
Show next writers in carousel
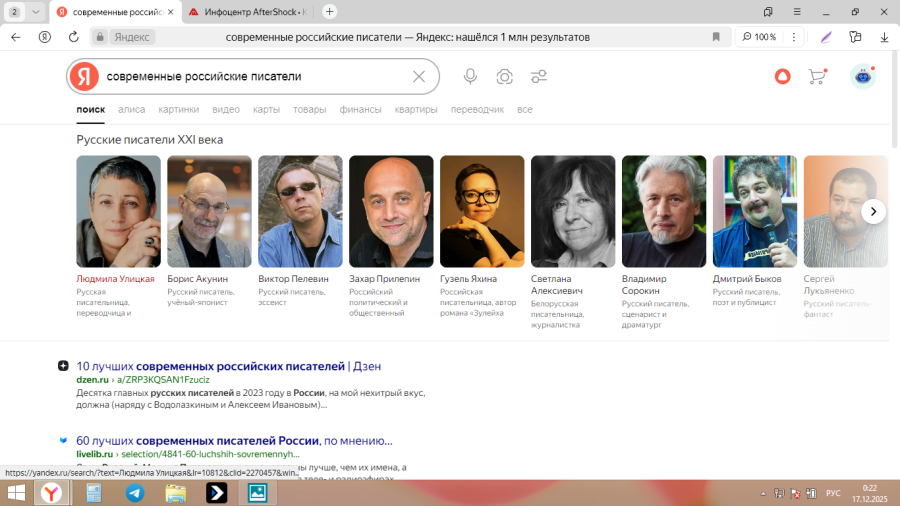(x=873, y=211)
